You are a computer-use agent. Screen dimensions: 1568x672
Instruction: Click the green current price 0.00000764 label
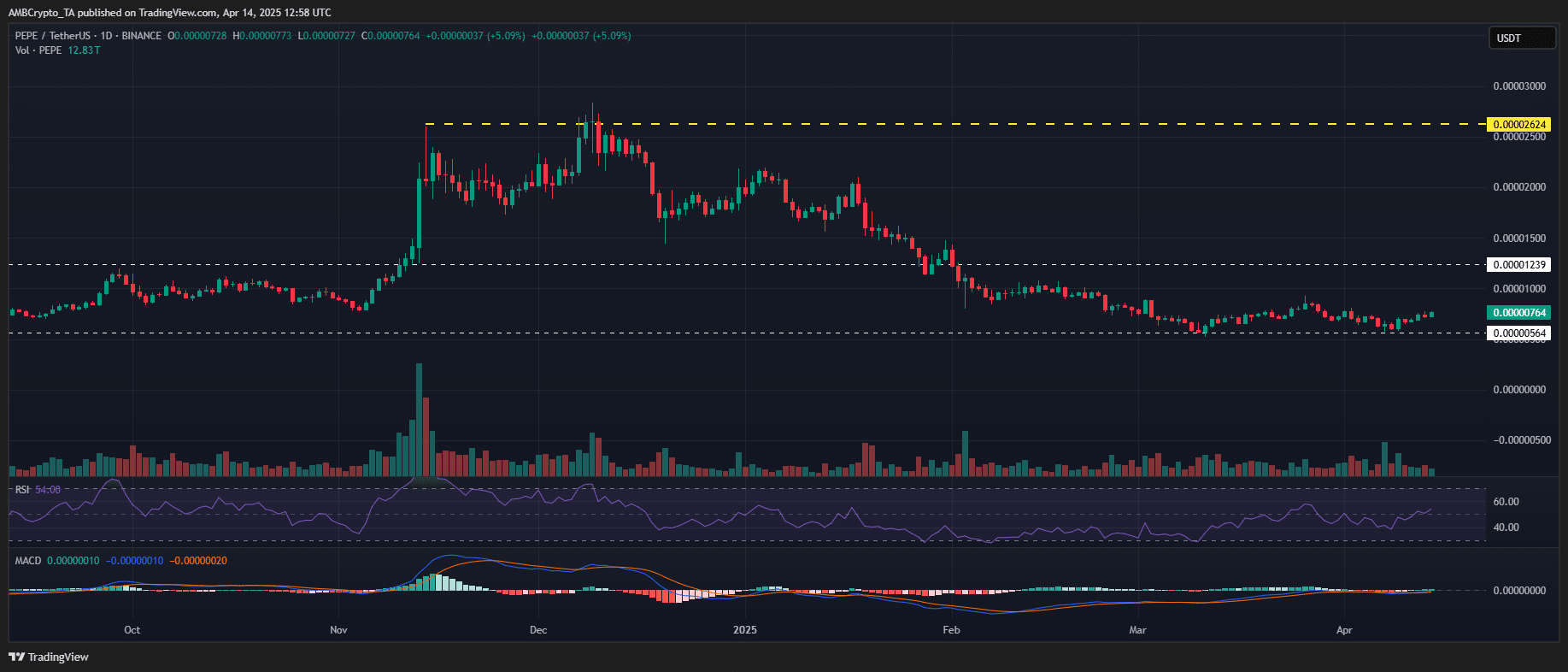[1519, 313]
